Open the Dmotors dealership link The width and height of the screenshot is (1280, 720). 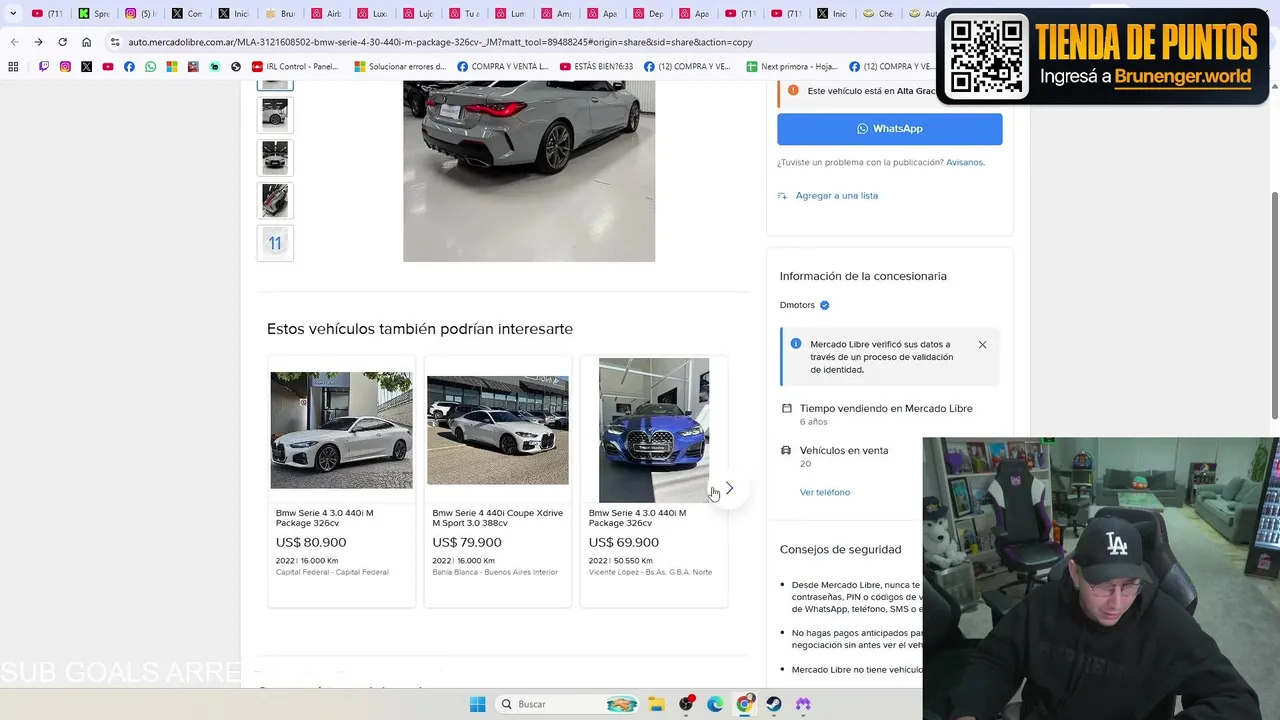point(797,305)
